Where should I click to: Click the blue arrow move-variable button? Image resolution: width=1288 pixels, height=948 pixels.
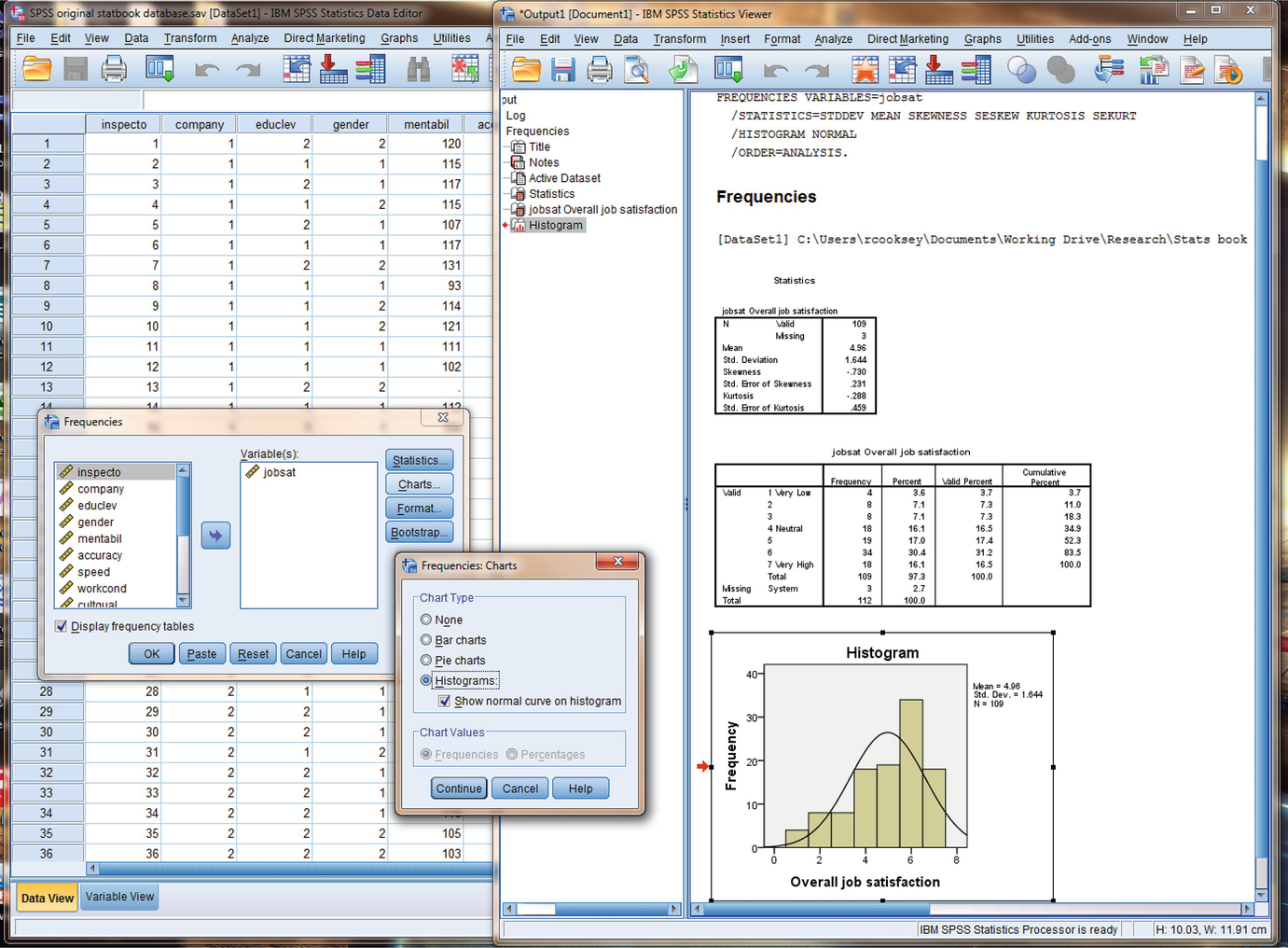(x=215, y=536)
